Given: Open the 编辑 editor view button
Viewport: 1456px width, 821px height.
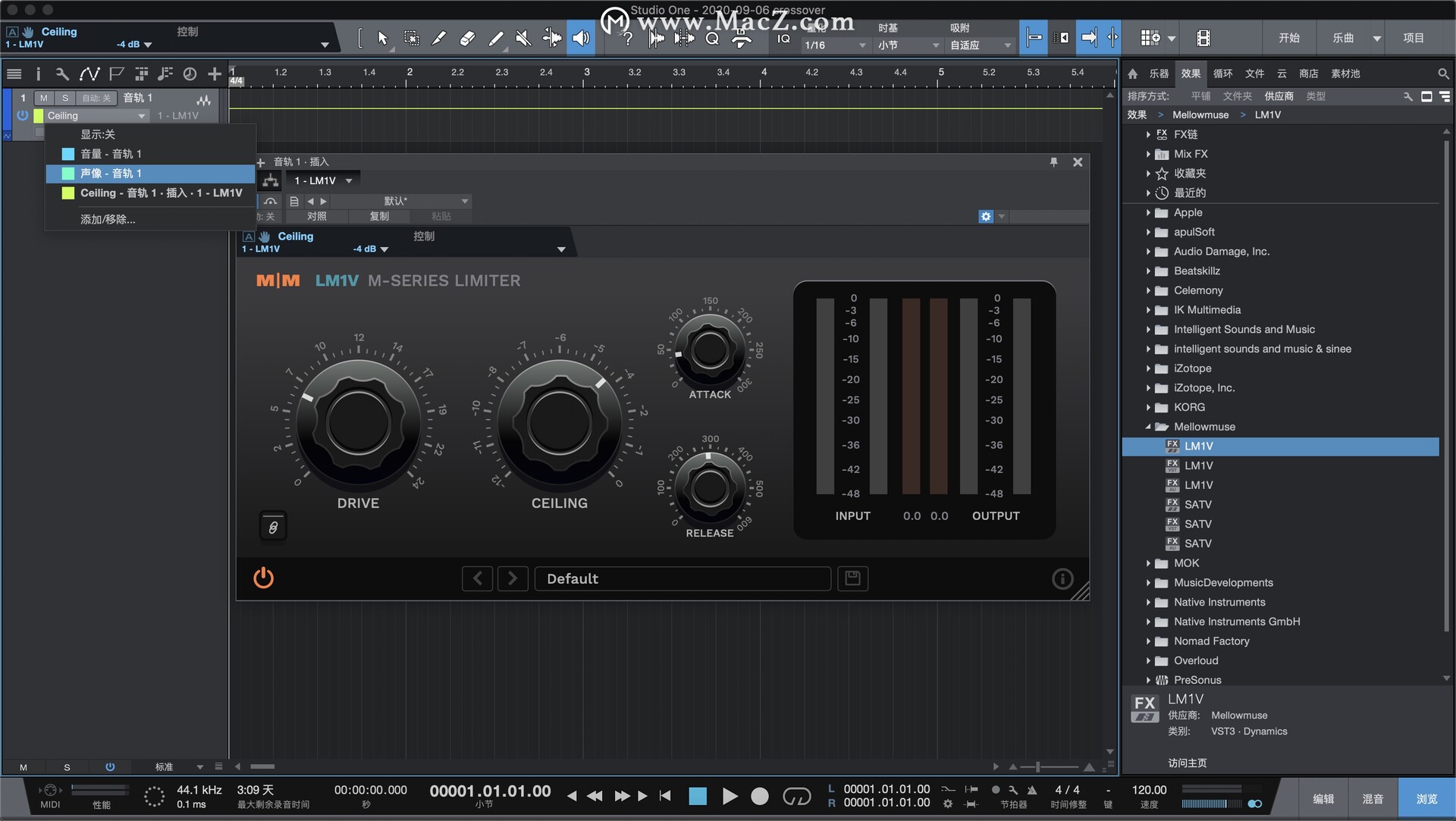Looking at the screenshot, I should 1323,799.
